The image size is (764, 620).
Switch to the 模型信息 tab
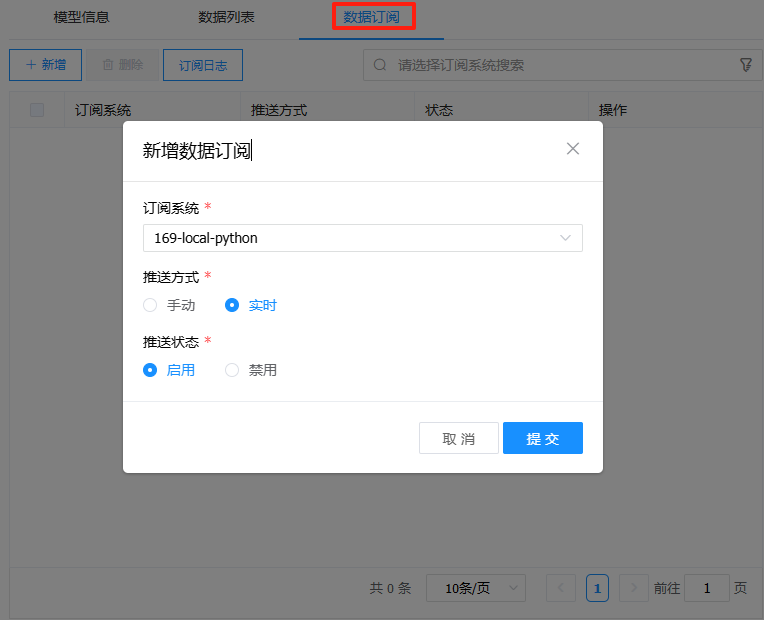[81, 17]
